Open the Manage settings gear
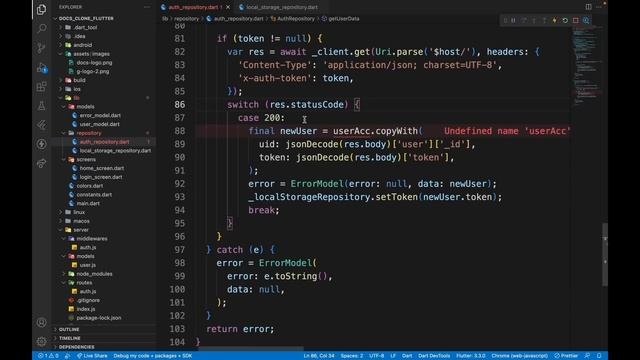 click(41, 341)
